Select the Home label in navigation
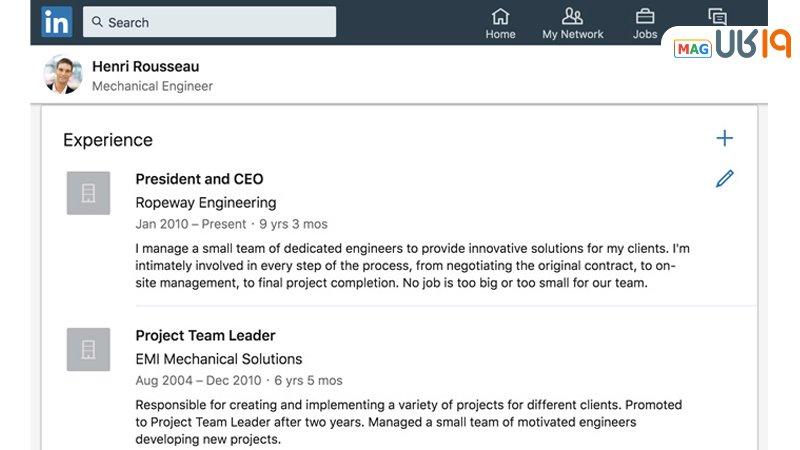This screenshot has width=800, height=450. (x=500, y=34)
